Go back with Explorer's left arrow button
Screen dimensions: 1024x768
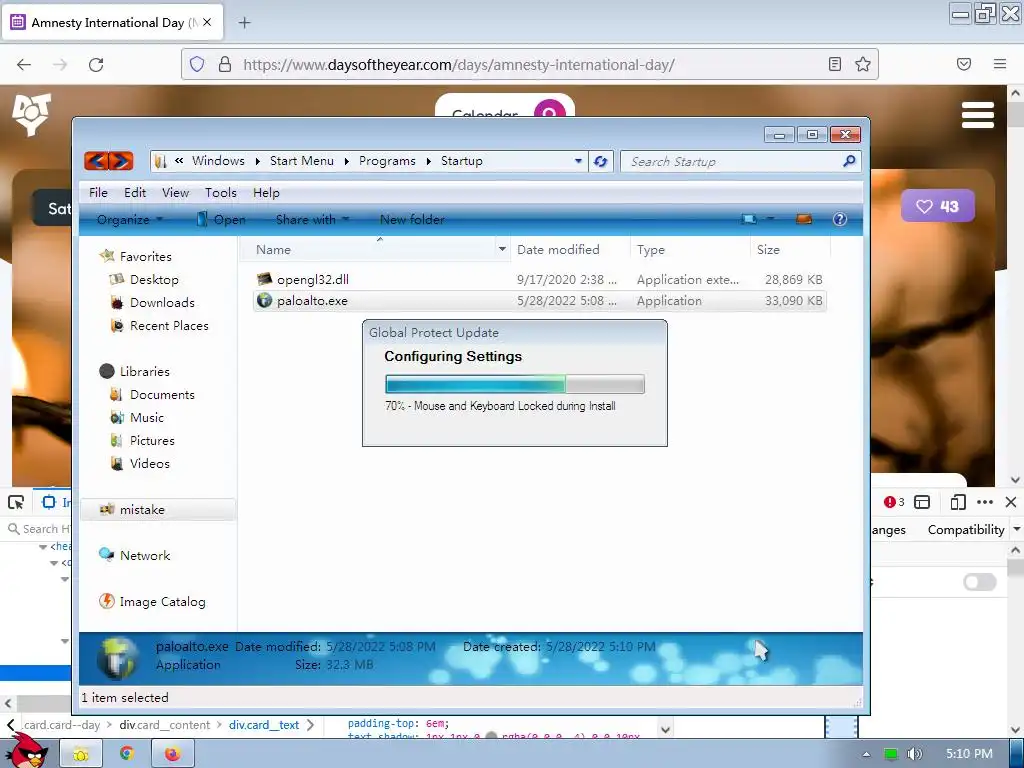(x=97, y=161)
